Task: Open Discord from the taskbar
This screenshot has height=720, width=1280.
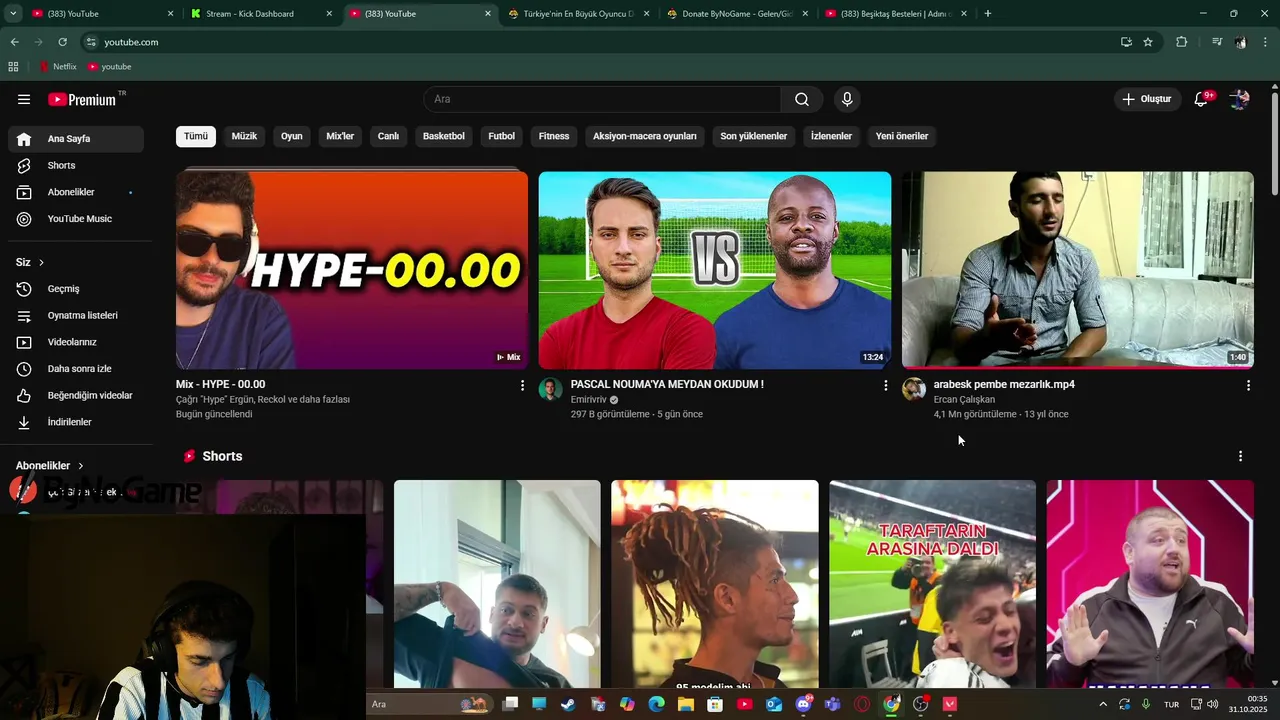Action: click(803, 704)
